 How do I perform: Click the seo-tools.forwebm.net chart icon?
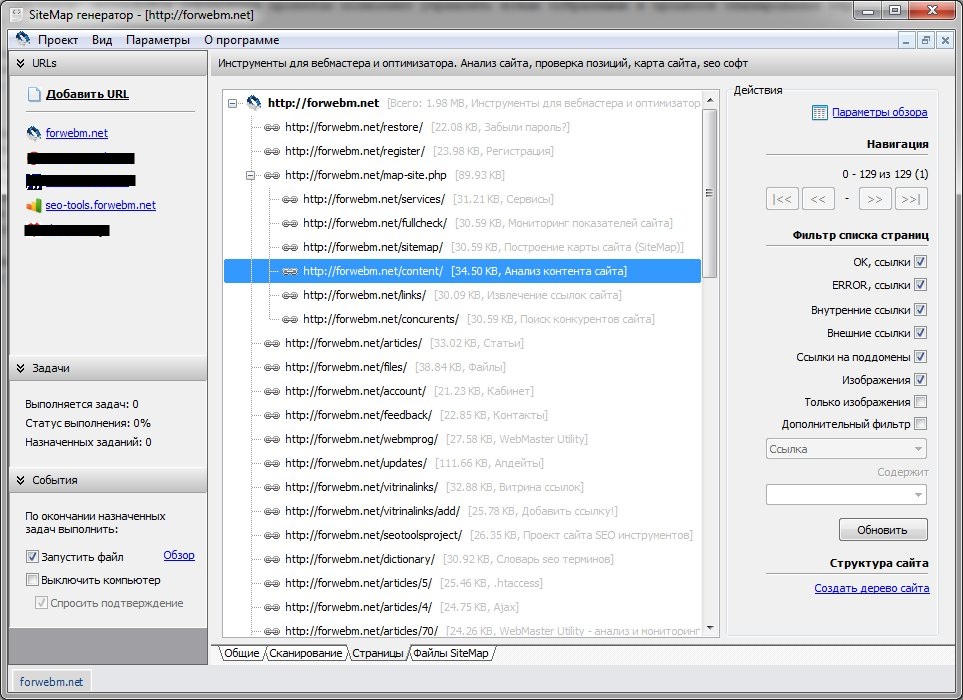click(x=34, y=205)
